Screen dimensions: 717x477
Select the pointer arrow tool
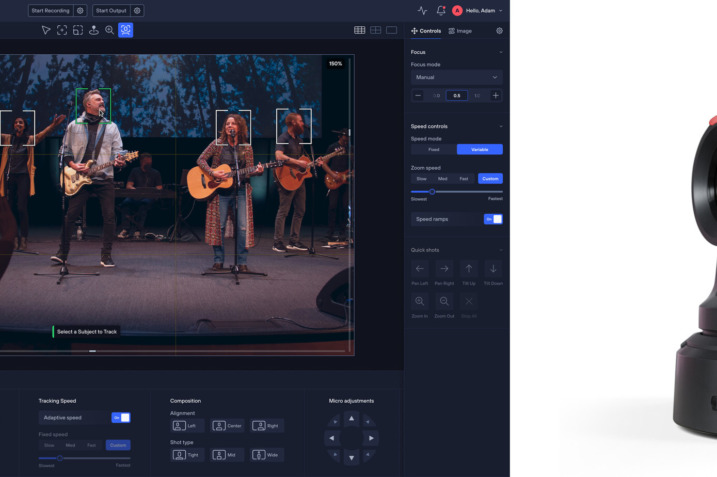click(x=46, y=30)
